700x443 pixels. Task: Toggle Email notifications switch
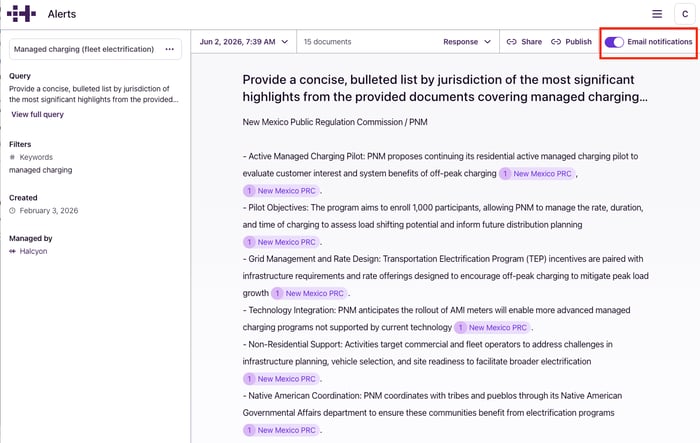click(614, 42)
